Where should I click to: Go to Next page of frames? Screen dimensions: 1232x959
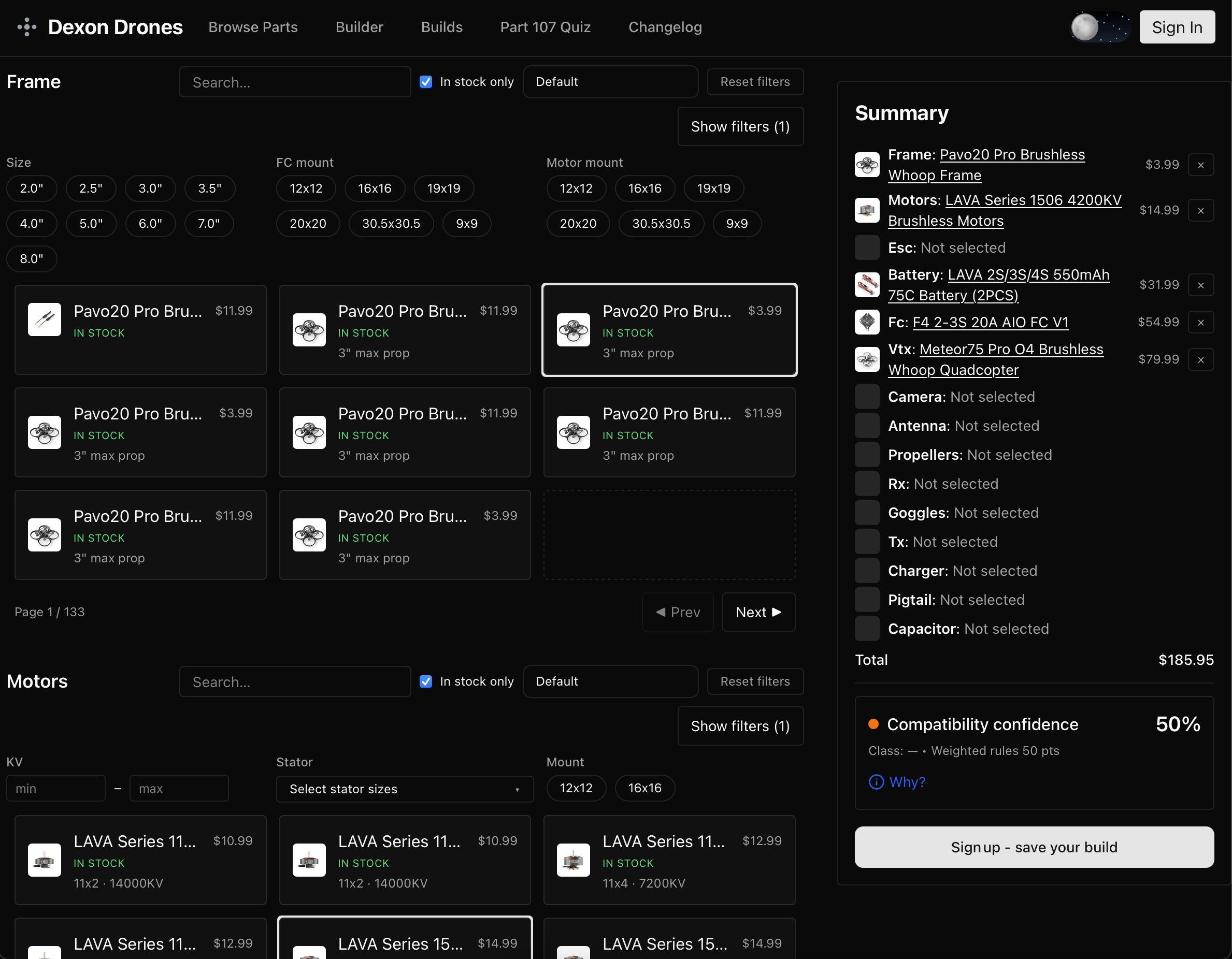tap(758, 612)
